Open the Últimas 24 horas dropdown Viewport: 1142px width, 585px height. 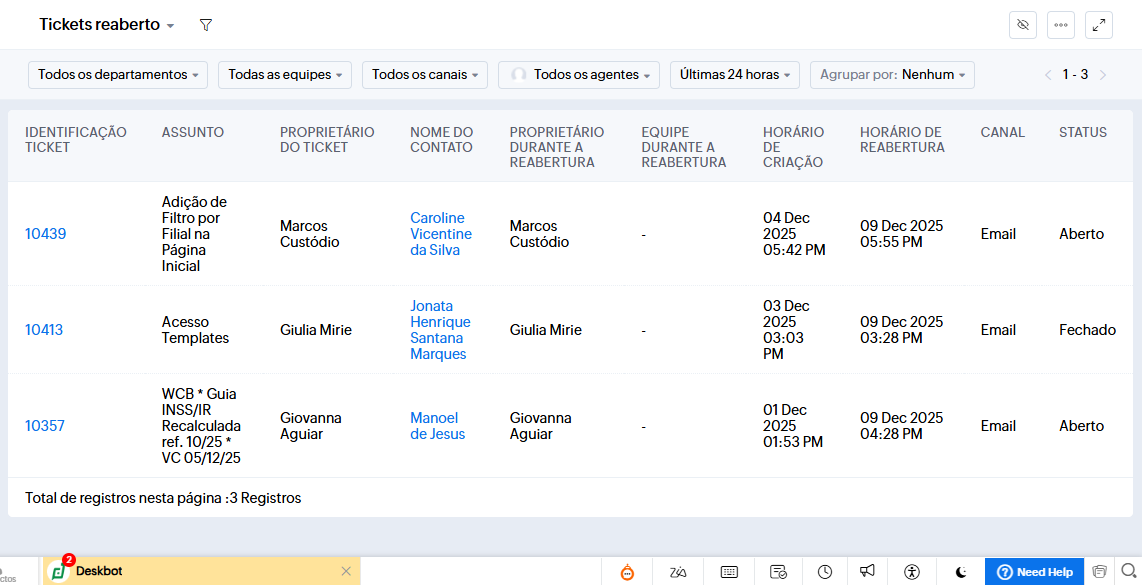pyautogui.click(x=734, y=75)
